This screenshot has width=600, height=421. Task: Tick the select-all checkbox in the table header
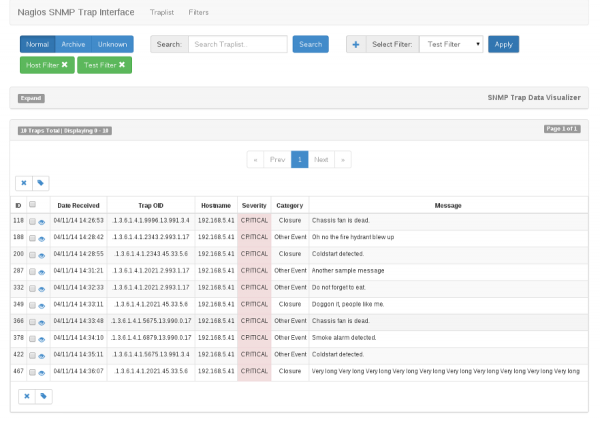tap(32, 204)
